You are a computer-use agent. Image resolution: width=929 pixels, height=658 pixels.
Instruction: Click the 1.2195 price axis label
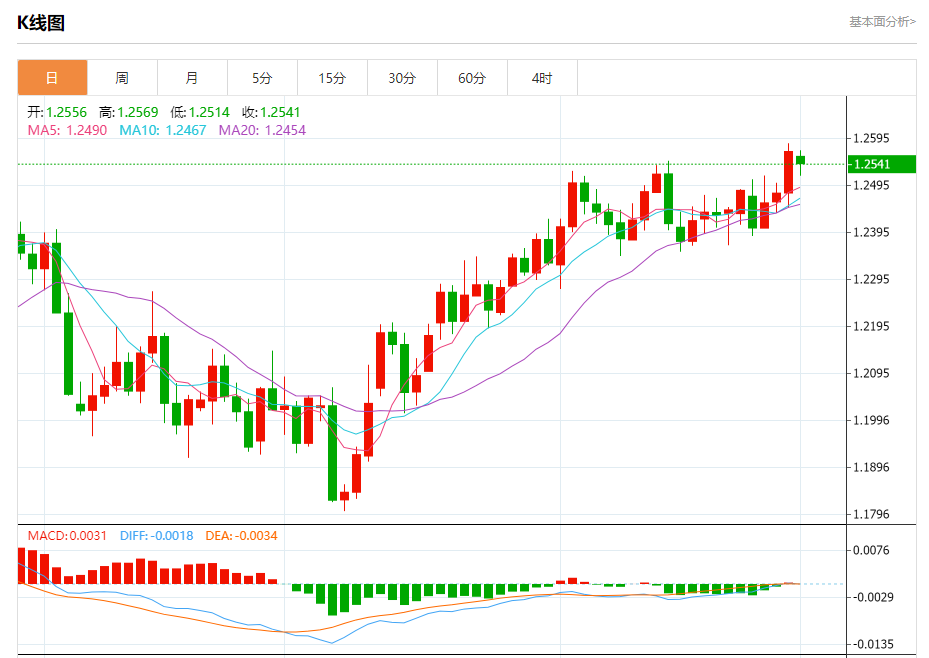(x=871, y=326)
